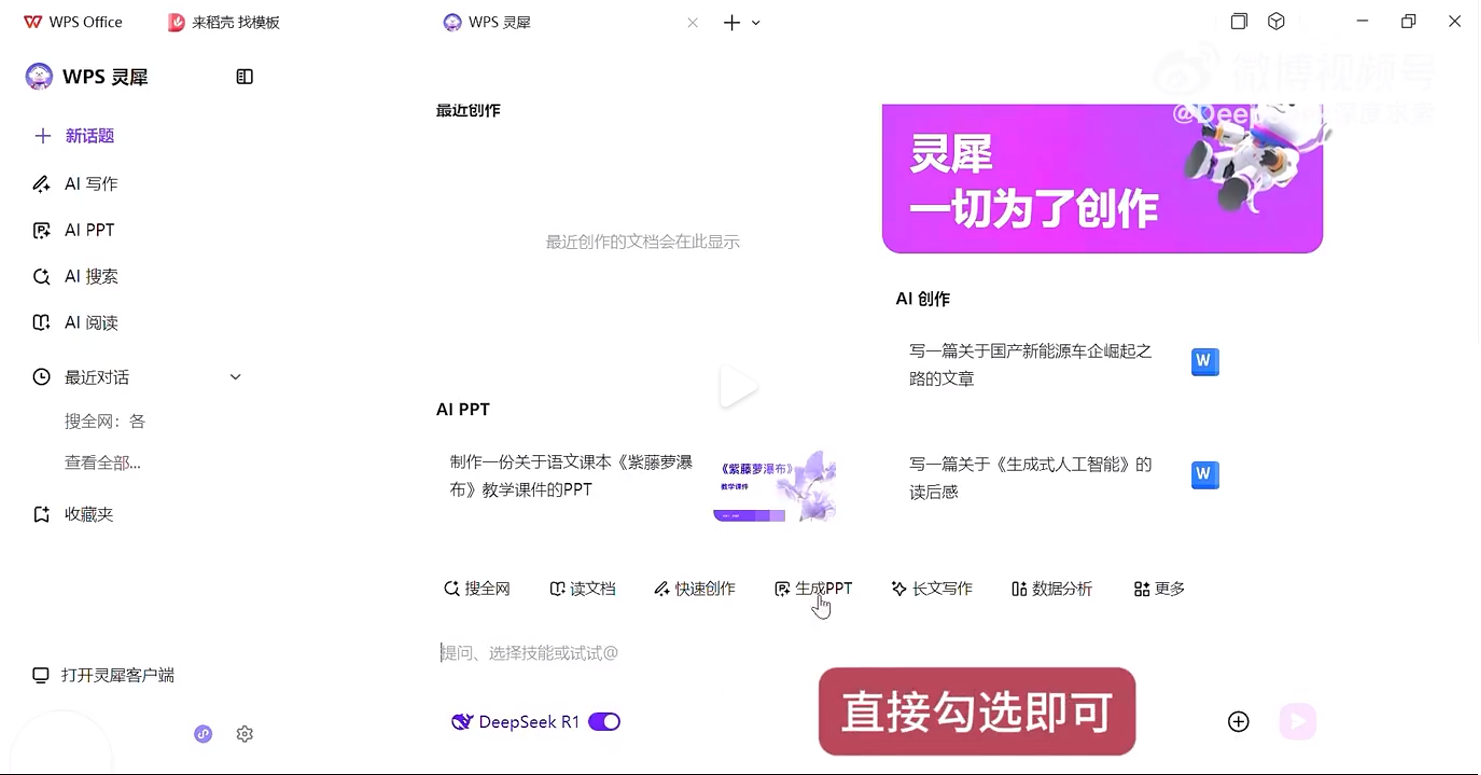Image resolution: width=1481 pixels, height=775 pixels.
Task: Switch to the WPS Office tab
Action: (73, 22)
